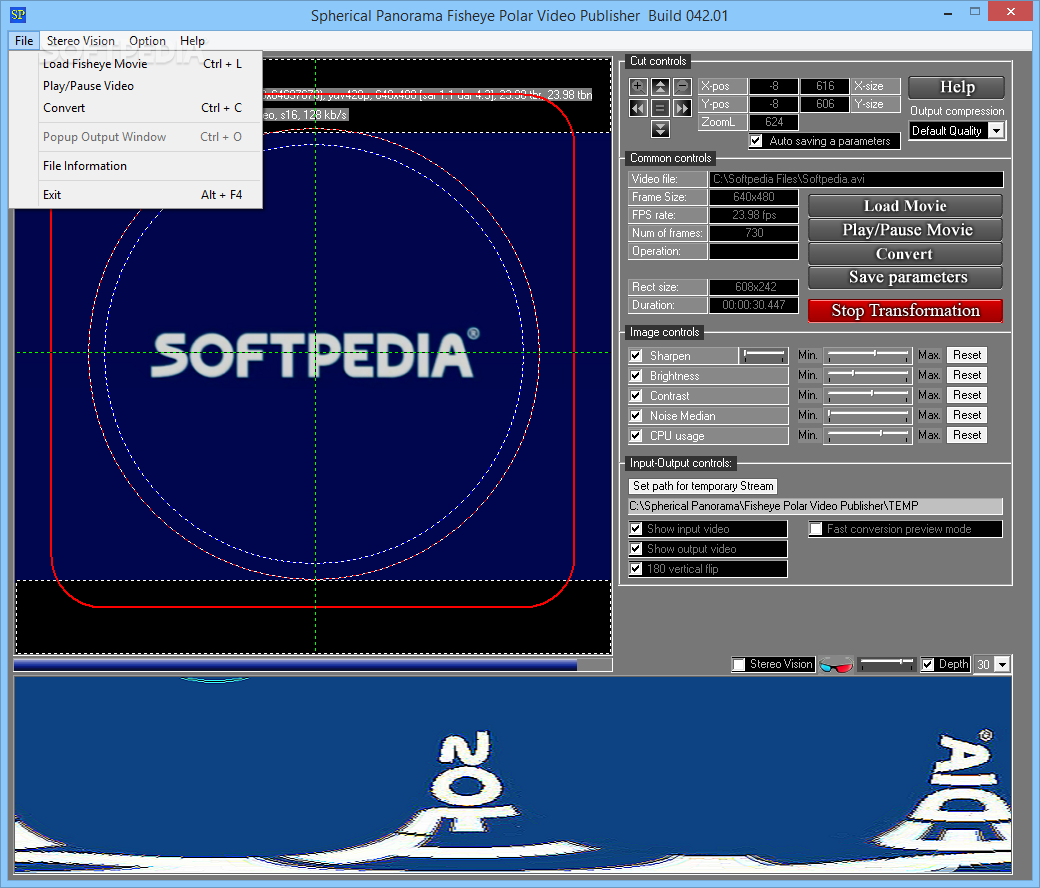Screen dimensions: 1040x888
Task: Uncheck the Brightness checkbox
Action: click(635, 375)
